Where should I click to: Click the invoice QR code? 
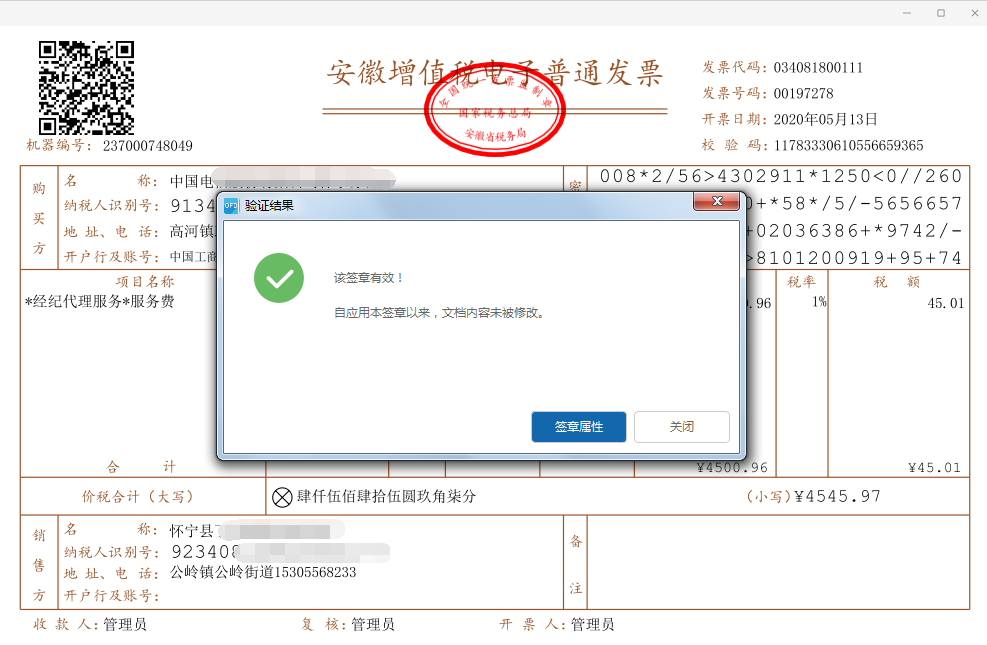point(86,88)
